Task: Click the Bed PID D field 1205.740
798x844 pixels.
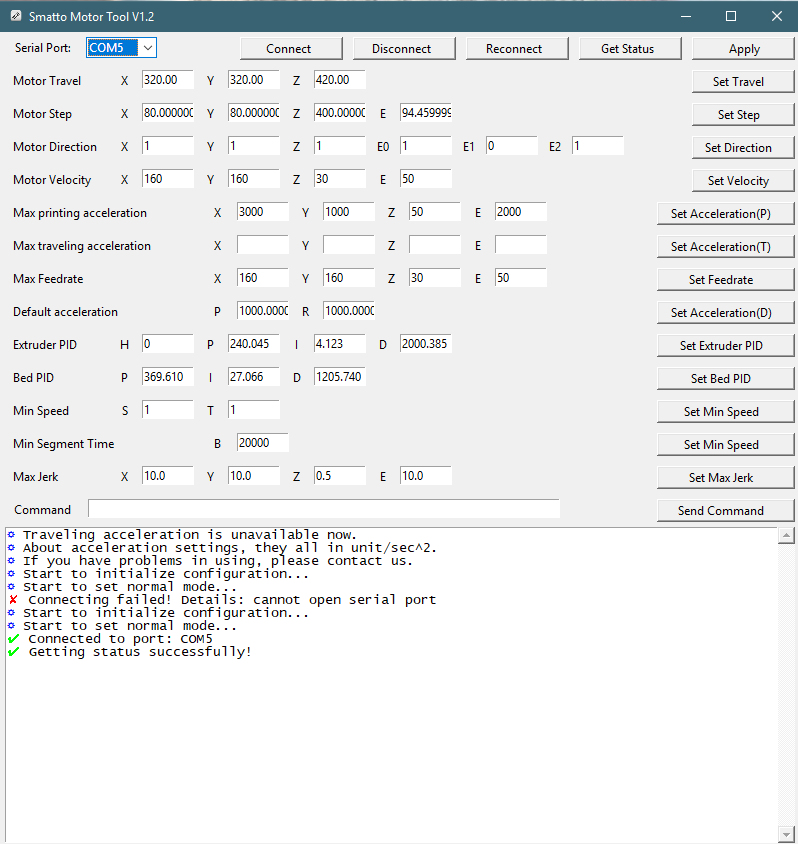Action: (x=340, y=377)
